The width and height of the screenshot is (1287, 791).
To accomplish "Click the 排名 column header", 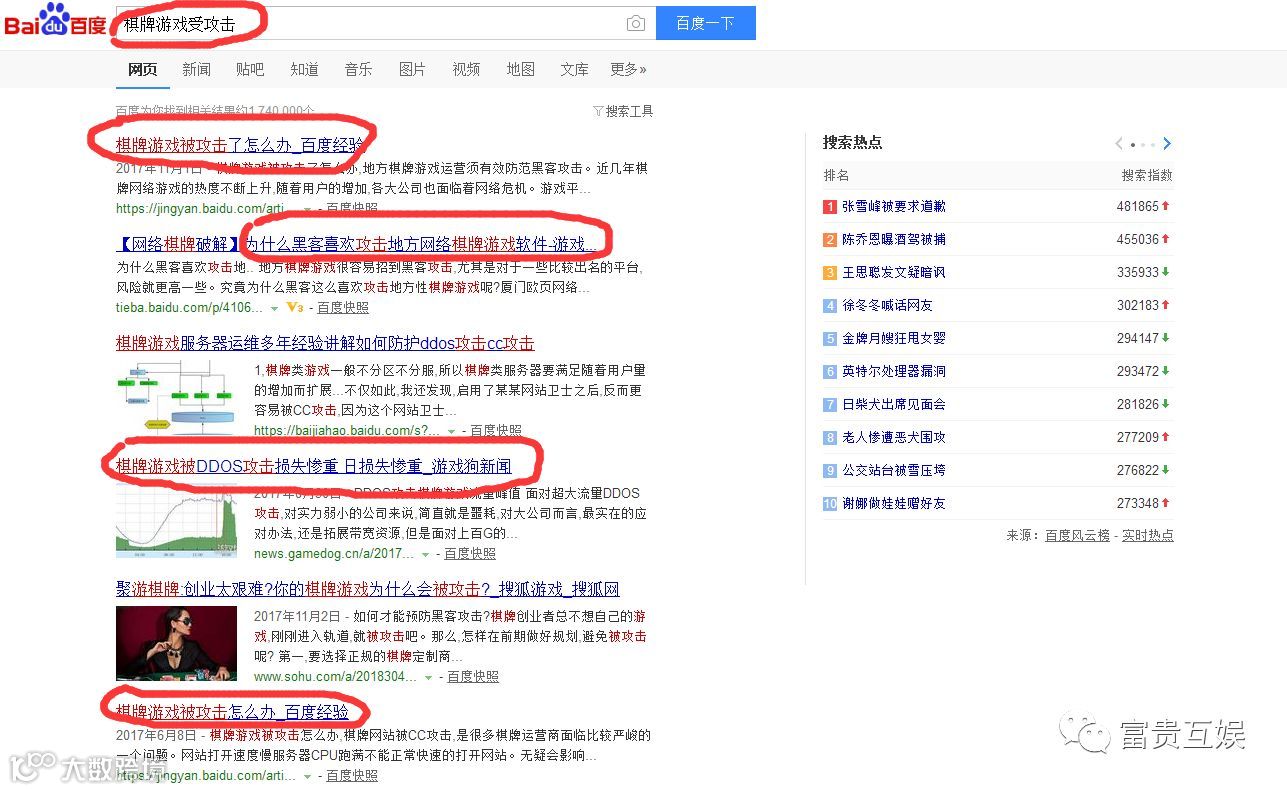I will (x=836, y=175).
